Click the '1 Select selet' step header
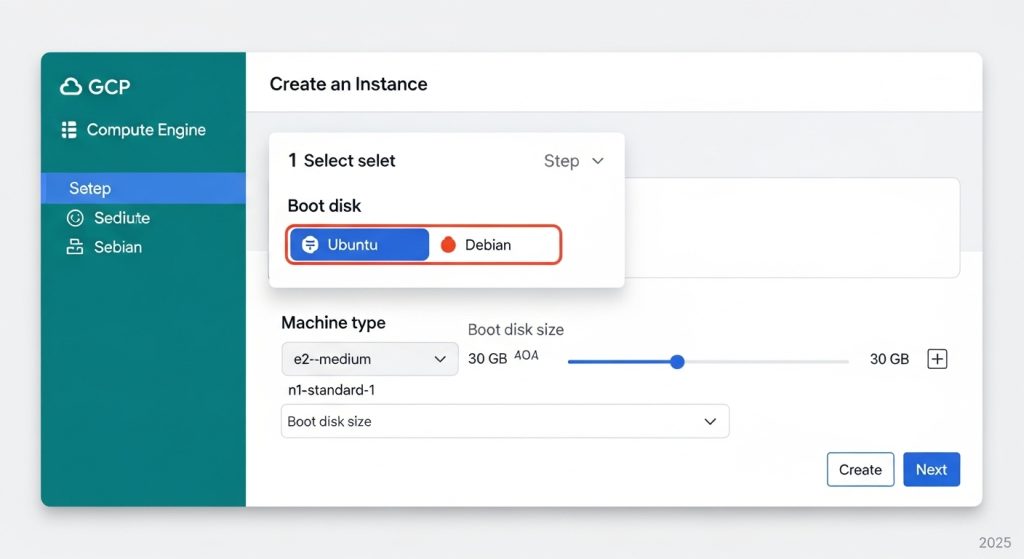The height and width of the screenshot is (559, 1024). tap(342, 161)
